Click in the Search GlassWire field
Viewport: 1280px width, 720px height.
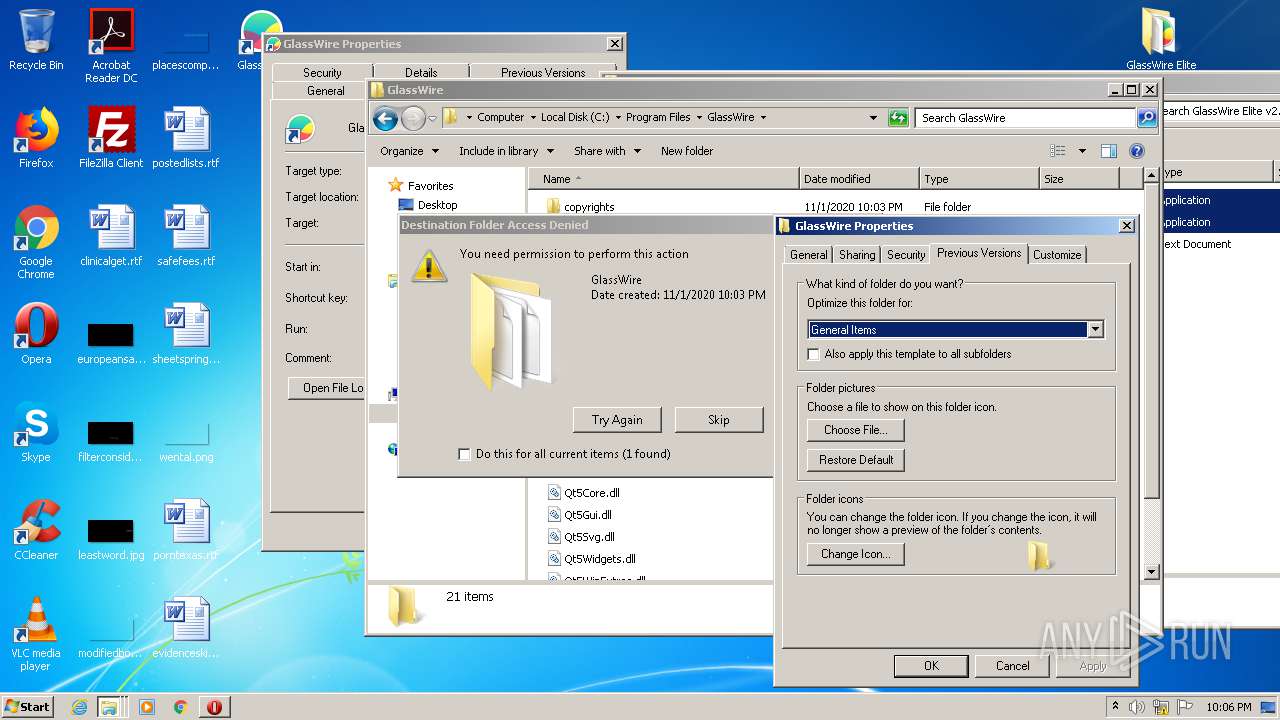[1026, 118]
